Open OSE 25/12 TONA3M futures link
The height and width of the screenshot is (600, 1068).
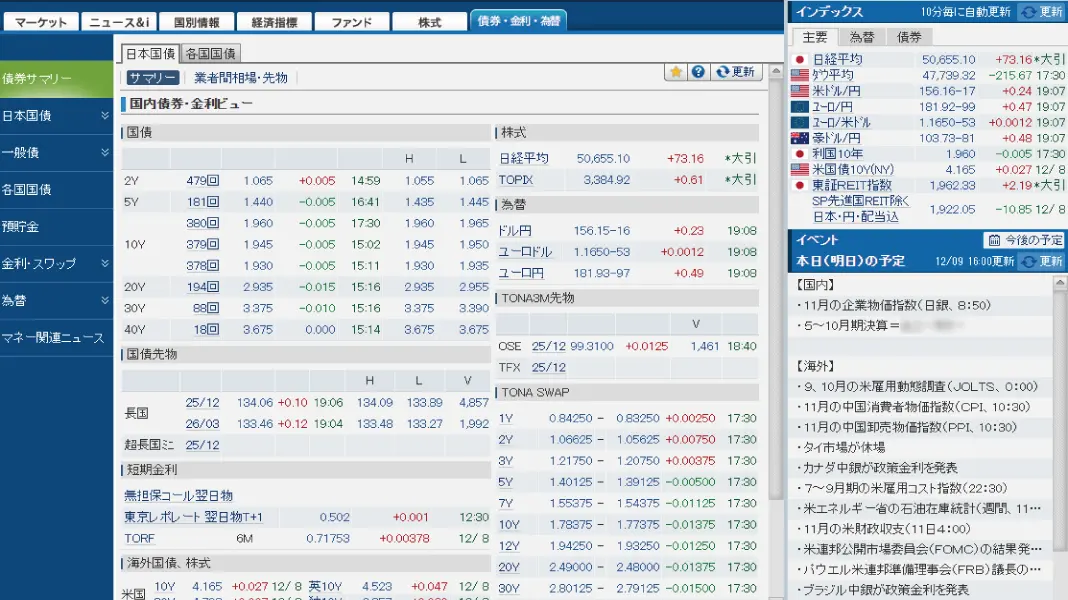pos(548,346)
